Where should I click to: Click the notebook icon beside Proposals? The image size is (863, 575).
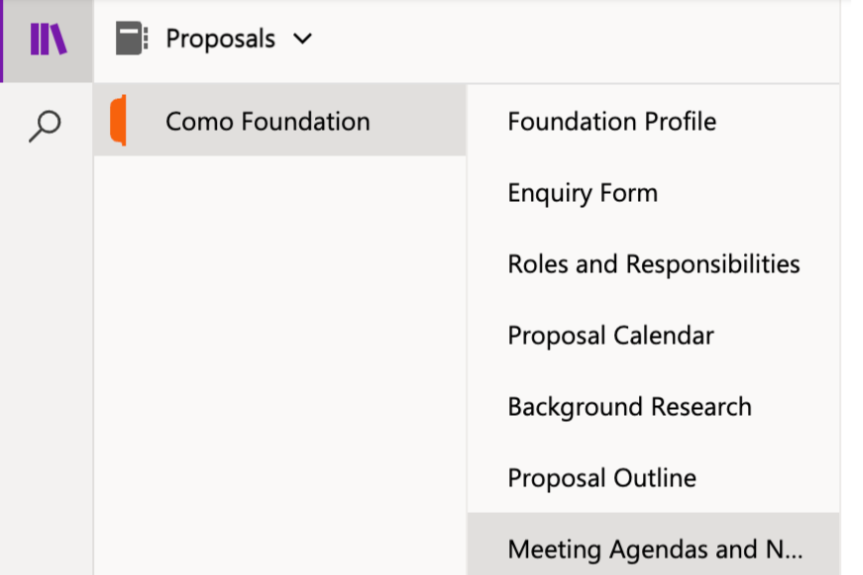tap(132, 39)
